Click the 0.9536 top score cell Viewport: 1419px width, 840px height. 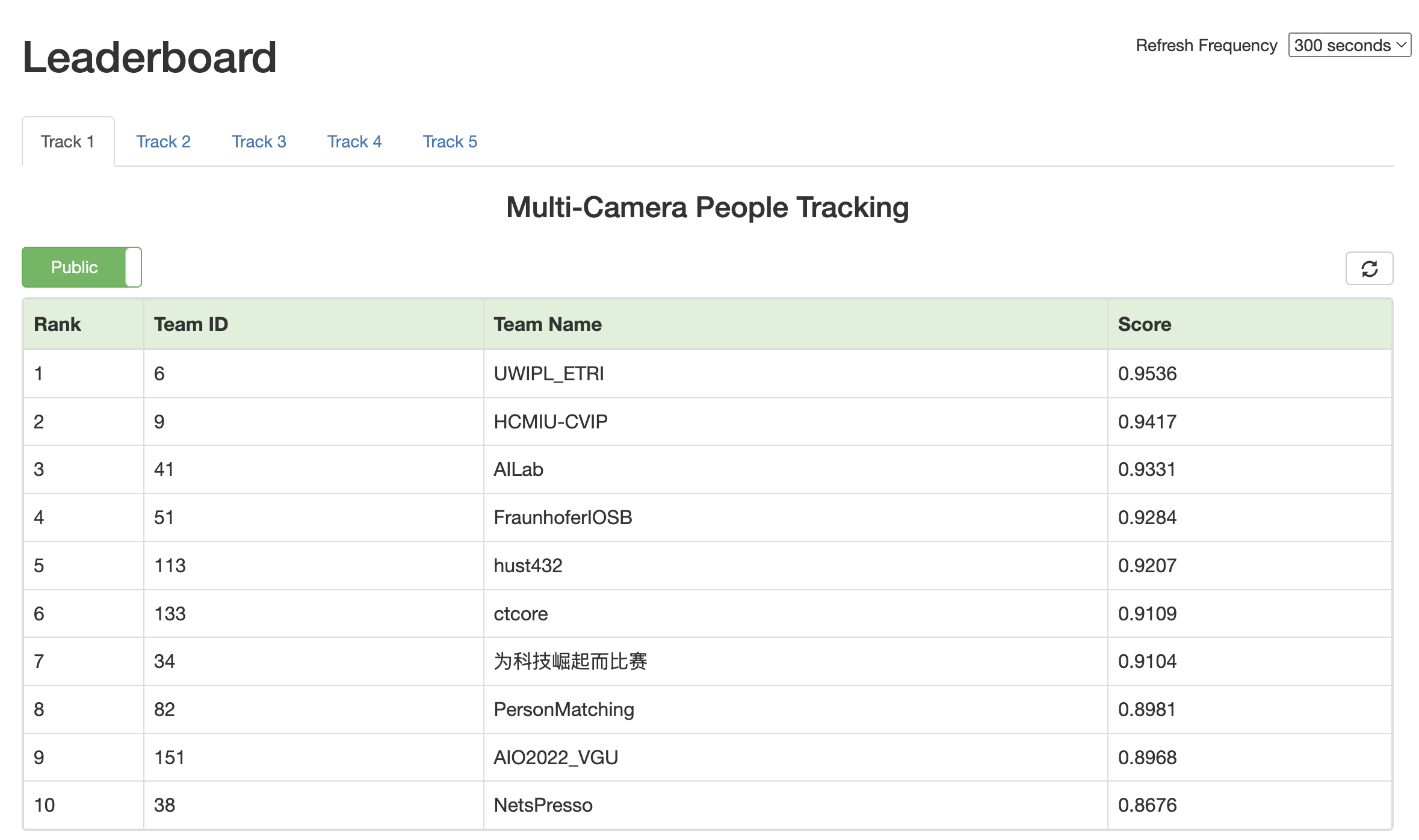(x=1147, y=374)
